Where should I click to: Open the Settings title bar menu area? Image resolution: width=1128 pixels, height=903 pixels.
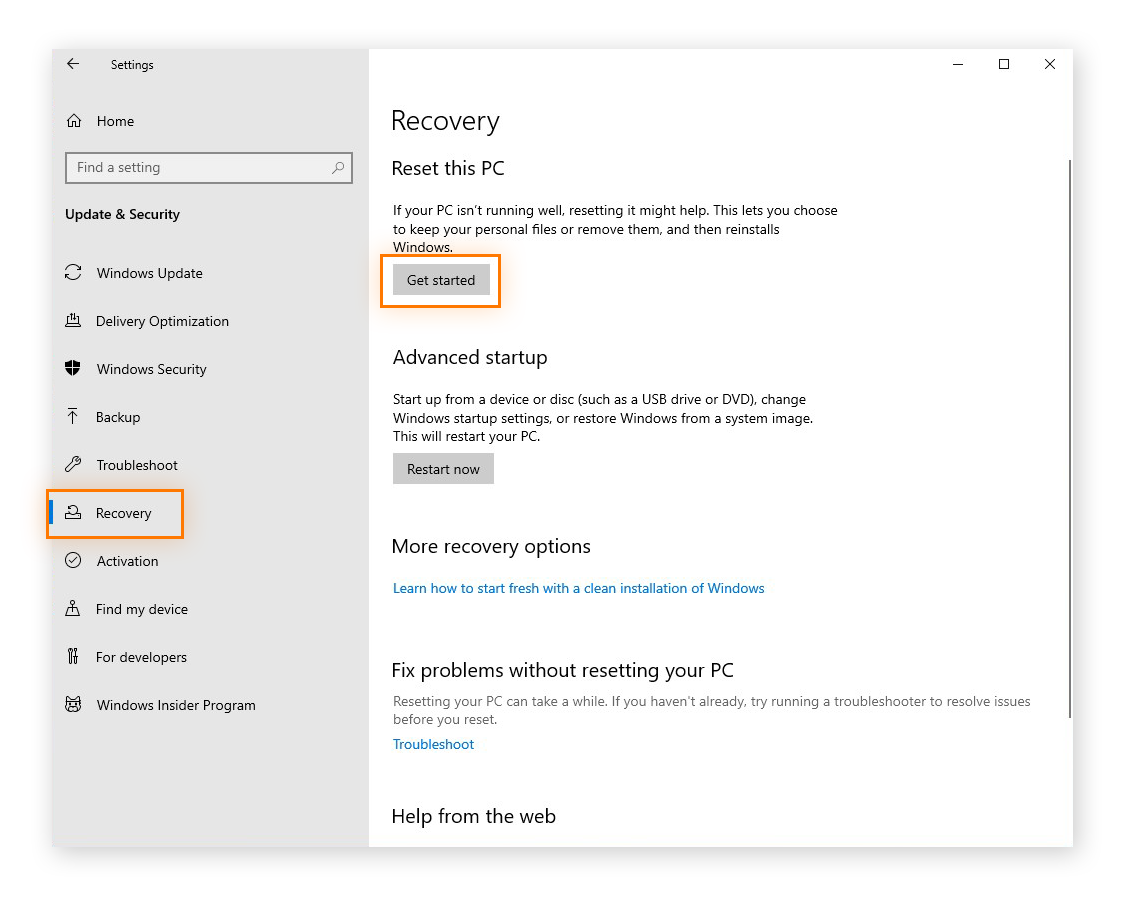pyautogui.click(x=131, y=64)
